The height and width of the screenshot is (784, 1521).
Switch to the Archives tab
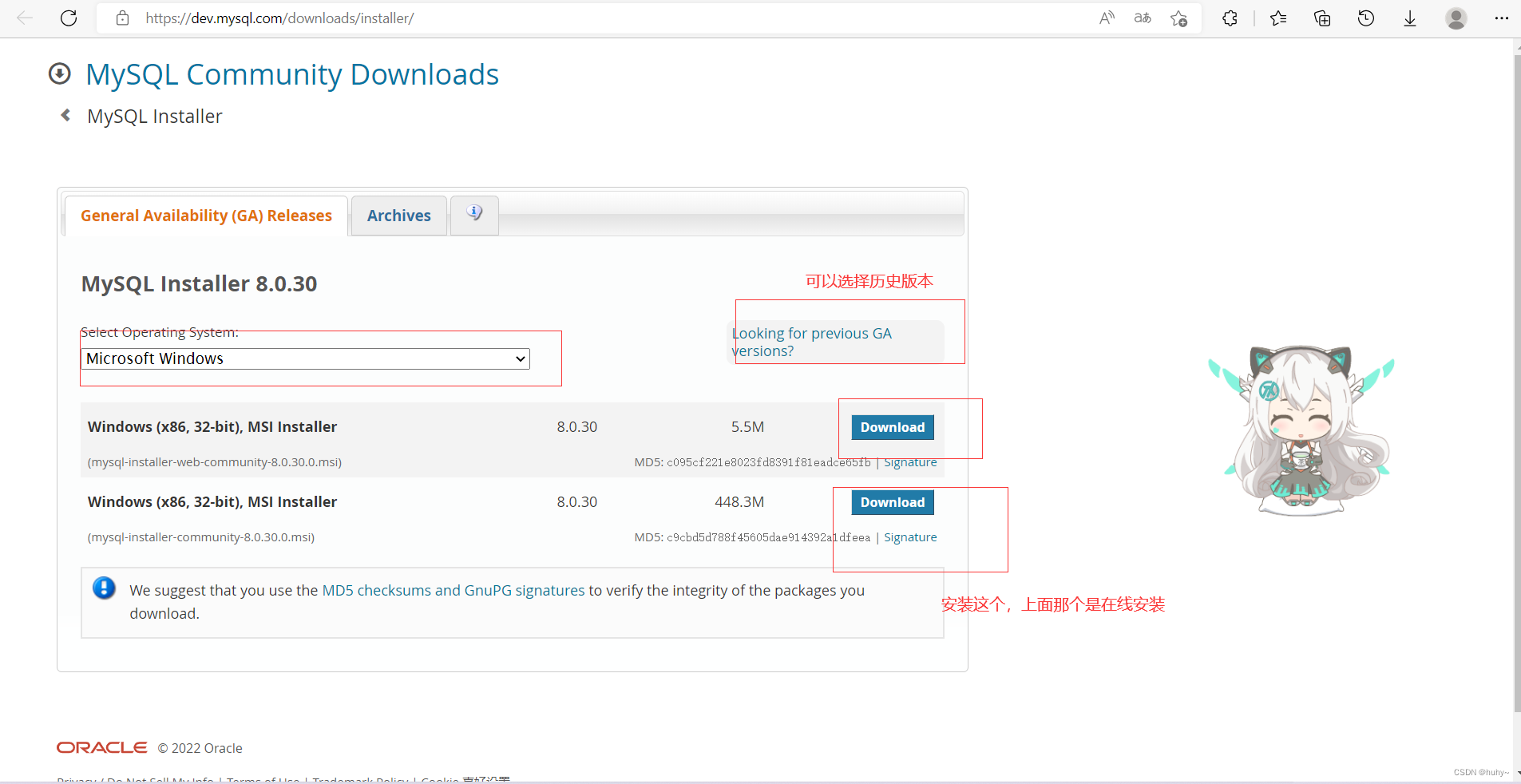tap(399, 216)
